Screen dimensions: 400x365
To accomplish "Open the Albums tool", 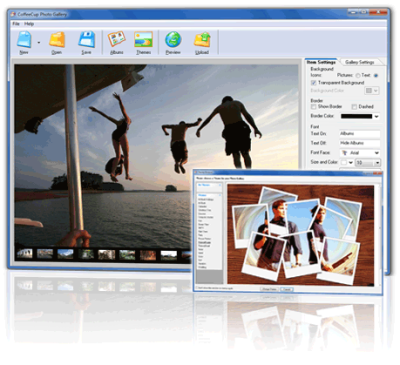I will click(117, 39).
